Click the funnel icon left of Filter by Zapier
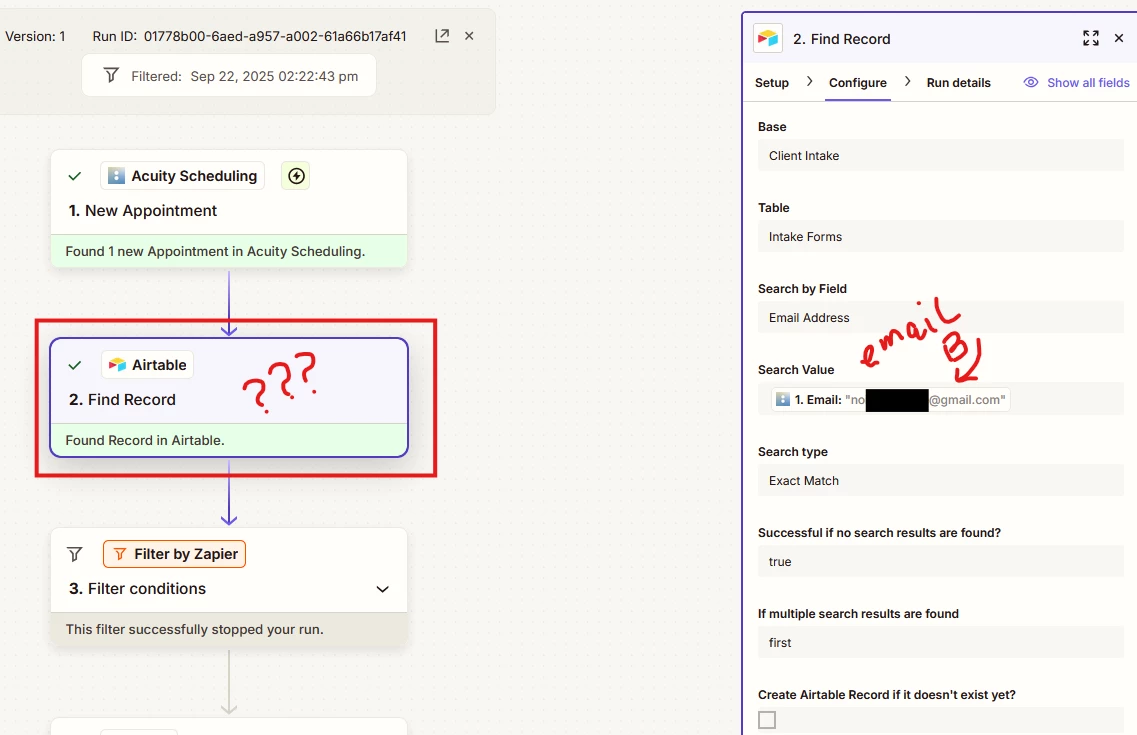1137x735 pixels. [75, 555]
